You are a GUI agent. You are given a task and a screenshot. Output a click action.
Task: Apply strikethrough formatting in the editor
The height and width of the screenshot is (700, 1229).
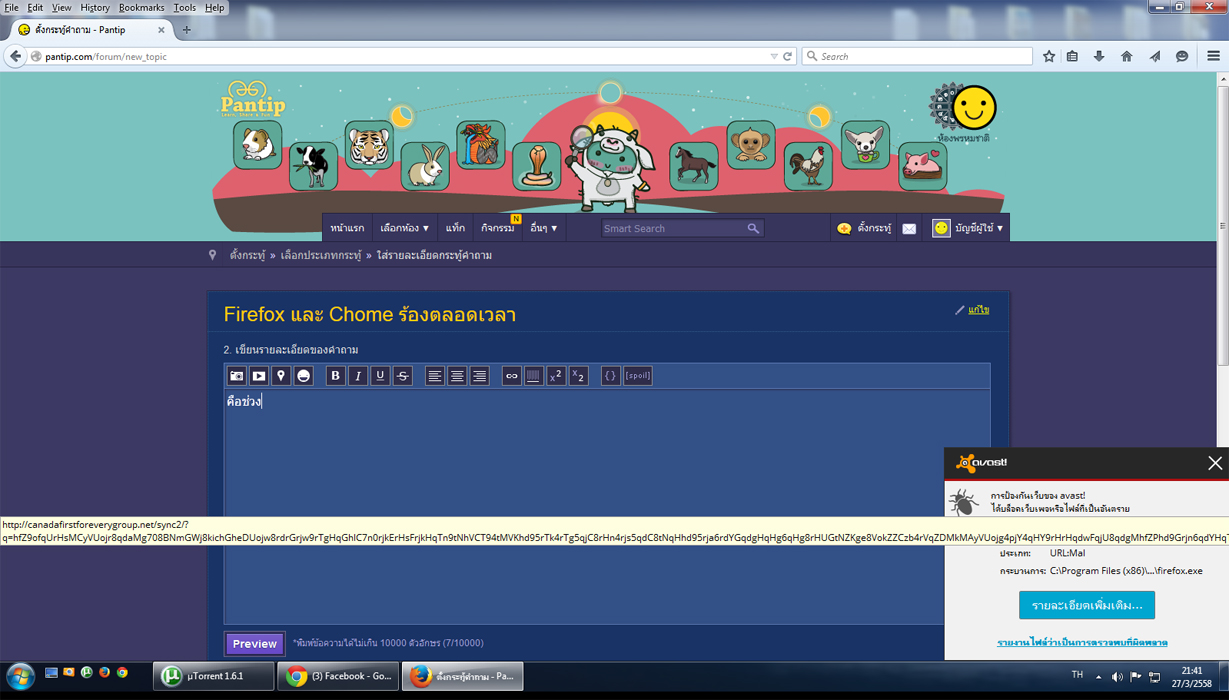click(x=403, y=376)
